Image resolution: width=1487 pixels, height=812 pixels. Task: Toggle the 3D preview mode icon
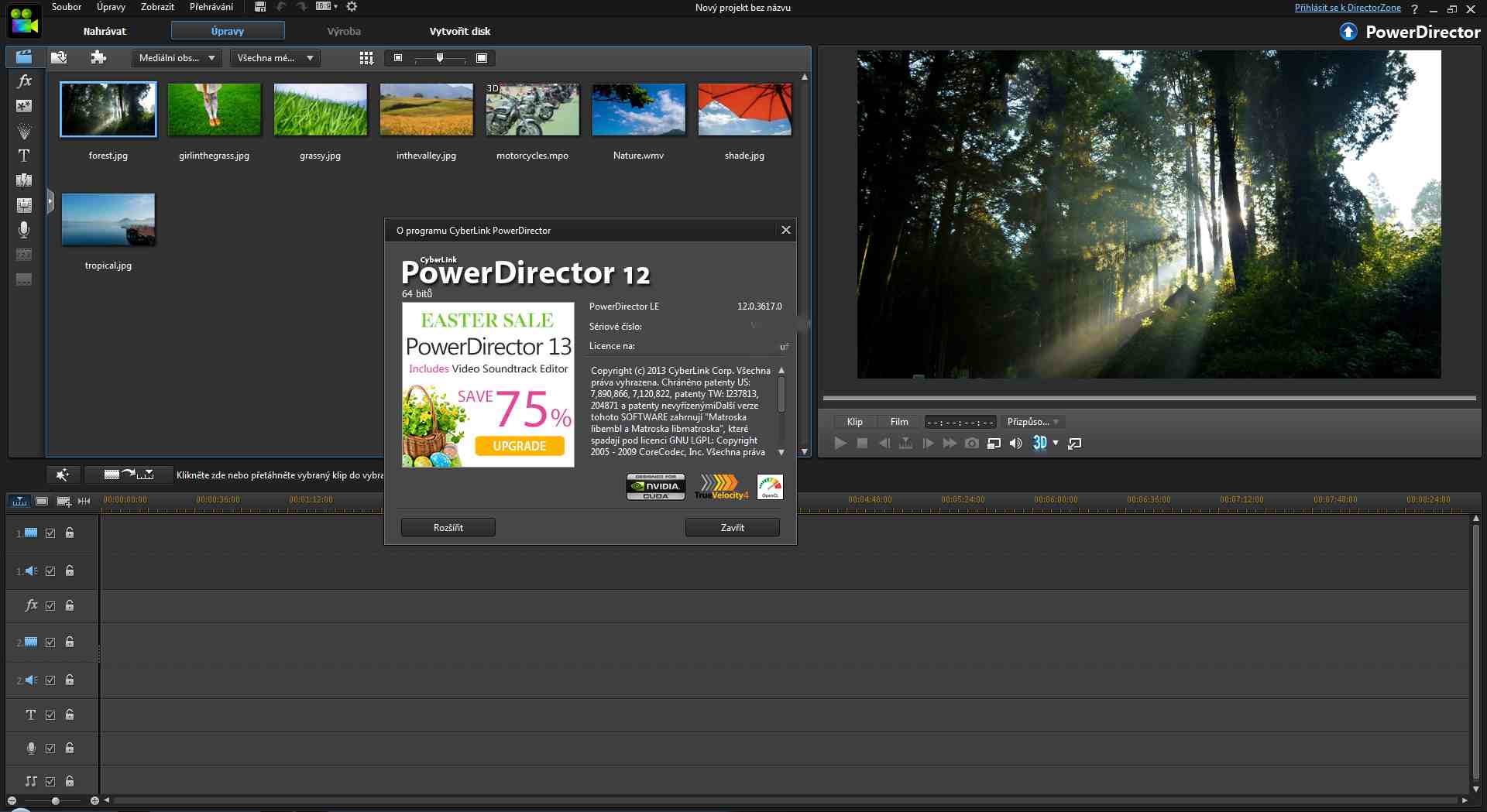1040,443
